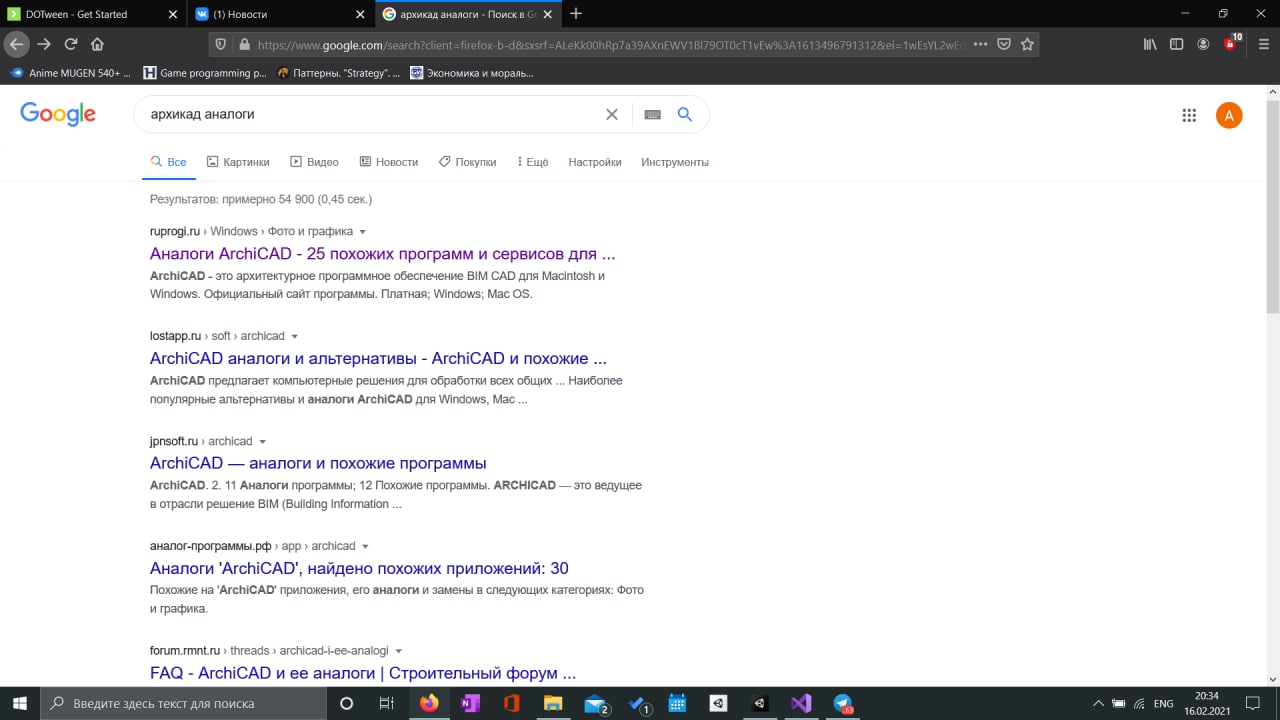Screen dimensions: 1280x720
Task: Click the Windows taskbar search box
Action: point(184,703)
